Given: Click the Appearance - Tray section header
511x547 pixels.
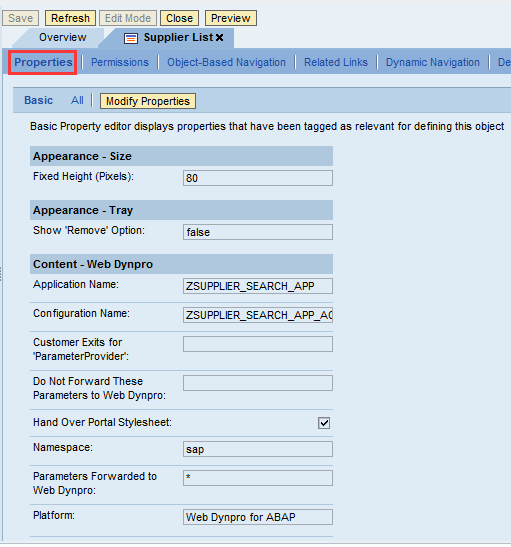Looking at the screenshot, I should tap(181, 210).
